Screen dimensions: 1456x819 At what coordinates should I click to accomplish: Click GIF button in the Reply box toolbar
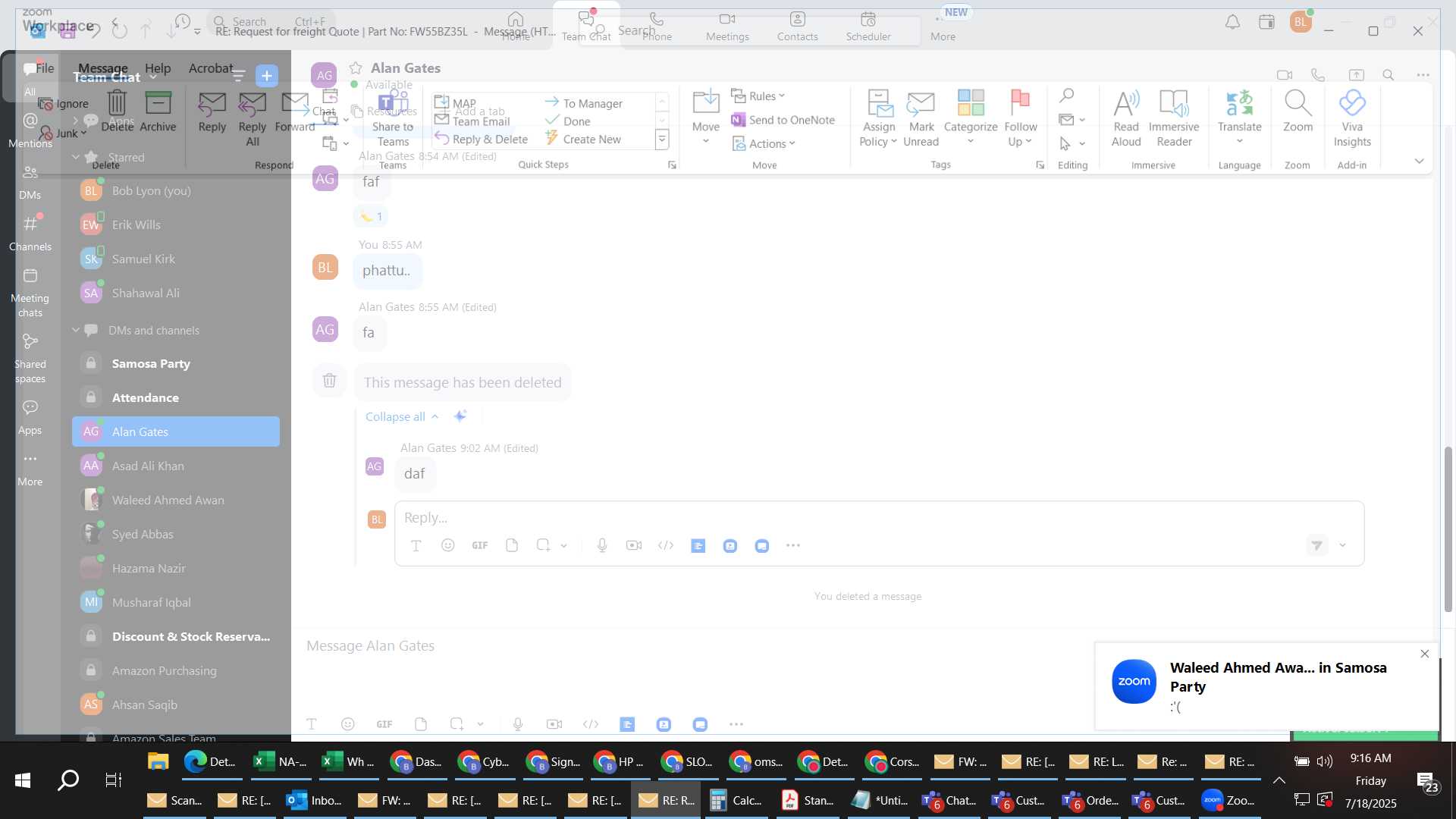(x=479, y=545)
